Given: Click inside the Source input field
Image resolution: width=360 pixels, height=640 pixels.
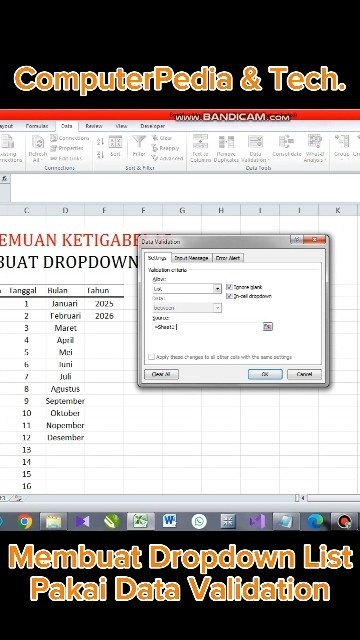Looking at the screenshot, I should click(x=207, y=327).
